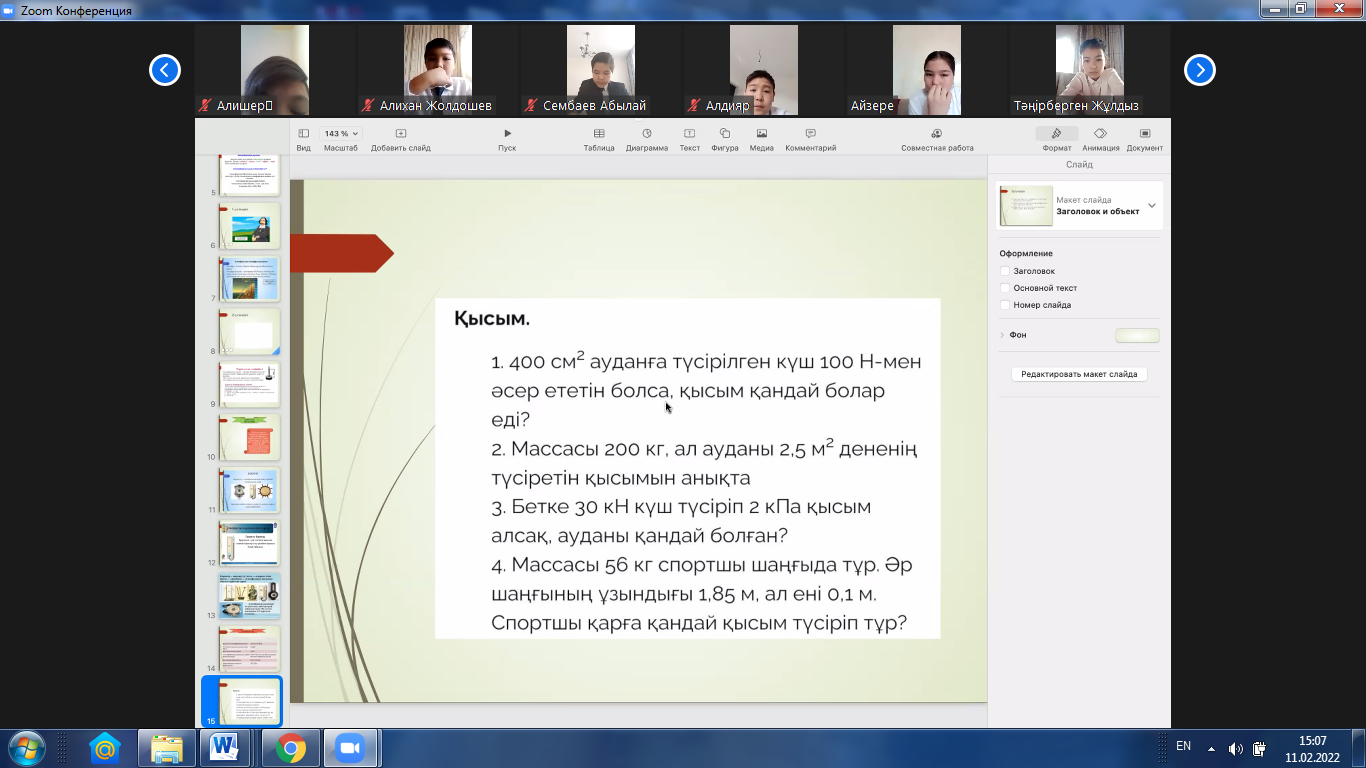The width and height of the screenshot is (1366, 768).
Task: Add a comment with Комментарий icon
Action: click(810, 134)
